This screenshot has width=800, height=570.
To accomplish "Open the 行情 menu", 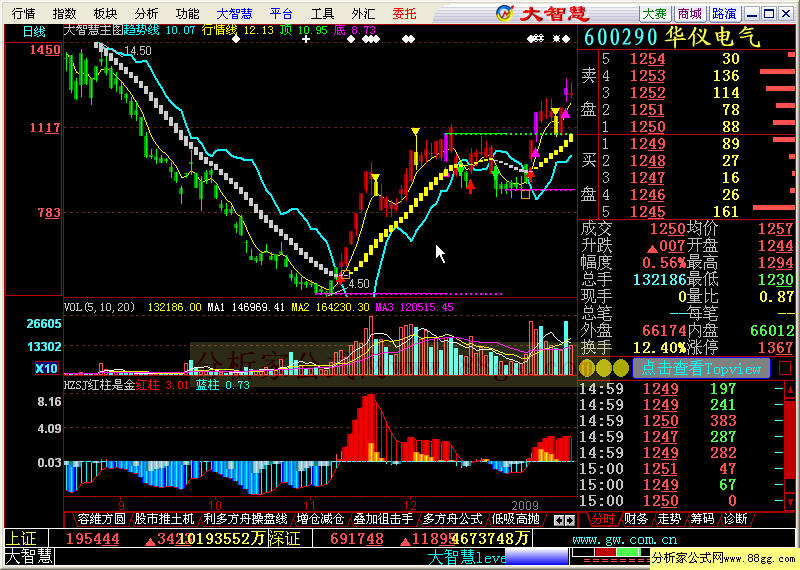I will (x=23, y=13).
